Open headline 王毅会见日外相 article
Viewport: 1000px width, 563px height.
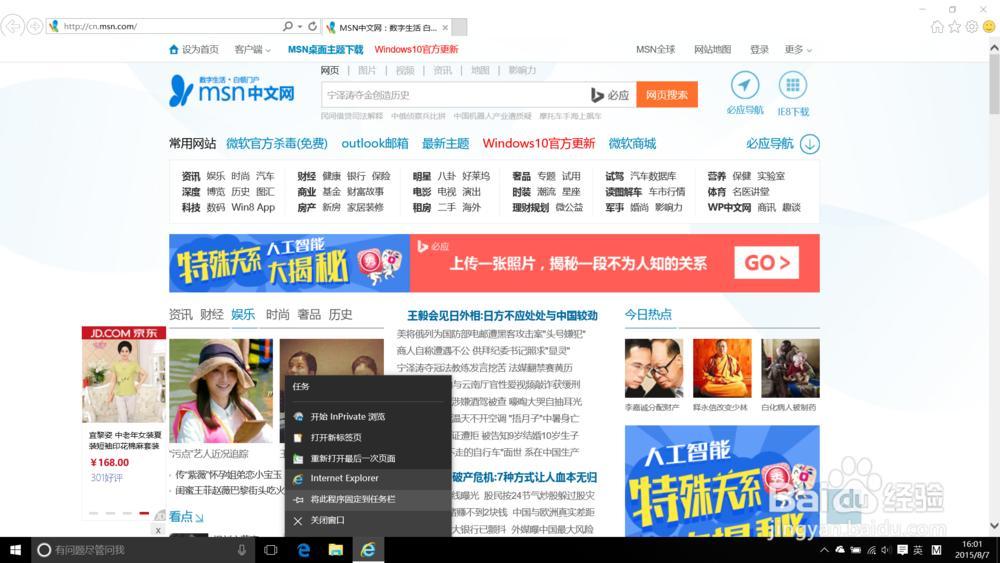[x=502, y=315]
